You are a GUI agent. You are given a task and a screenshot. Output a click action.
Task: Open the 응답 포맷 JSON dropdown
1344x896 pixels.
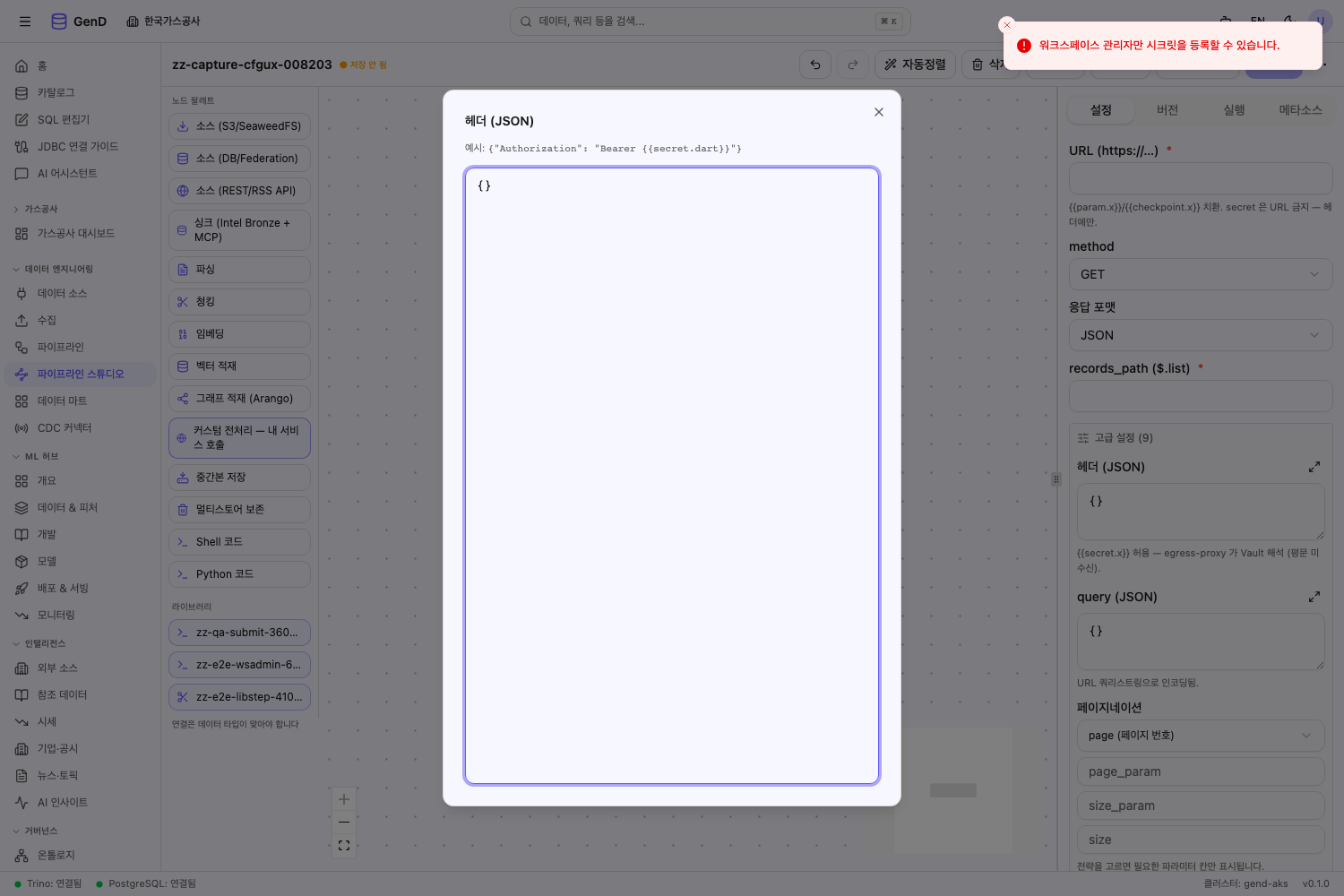point(1201,335)
